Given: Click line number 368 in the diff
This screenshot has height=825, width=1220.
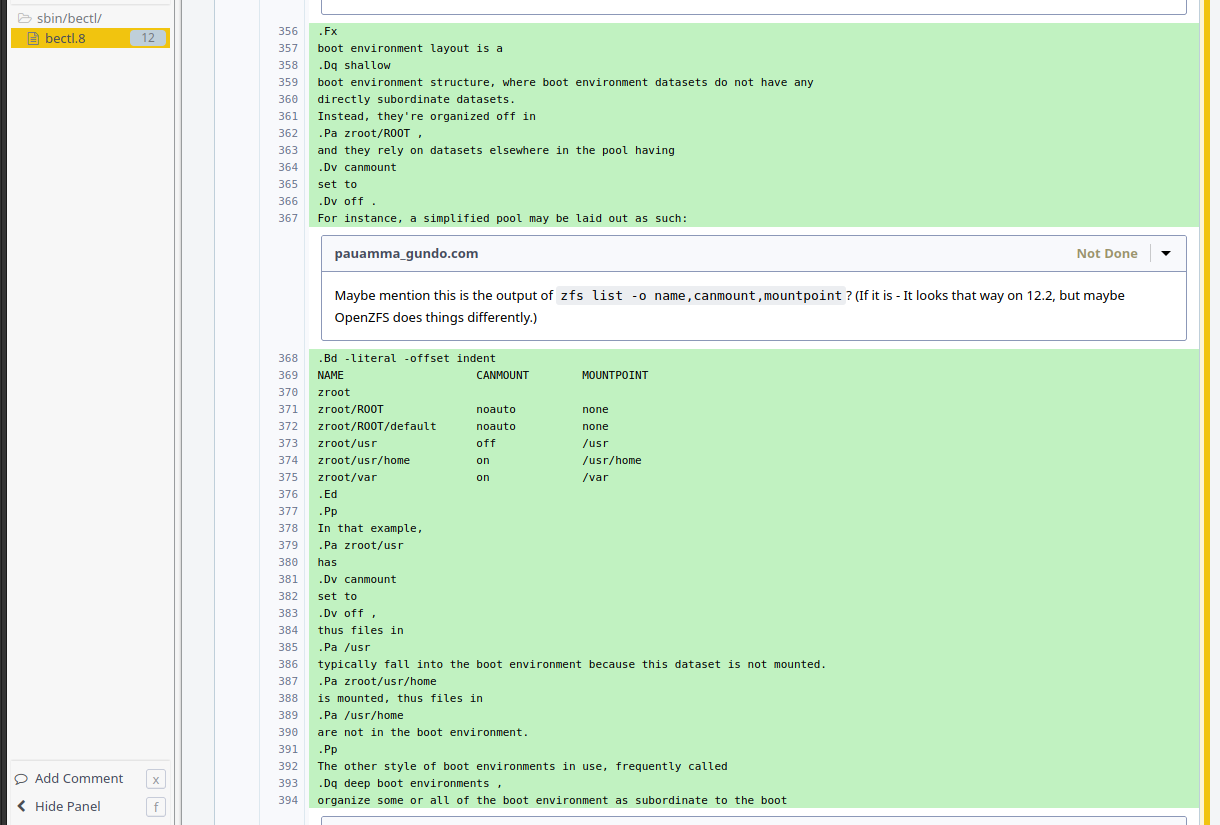Looking at the screenshot, I should click(x=288, y=358).
